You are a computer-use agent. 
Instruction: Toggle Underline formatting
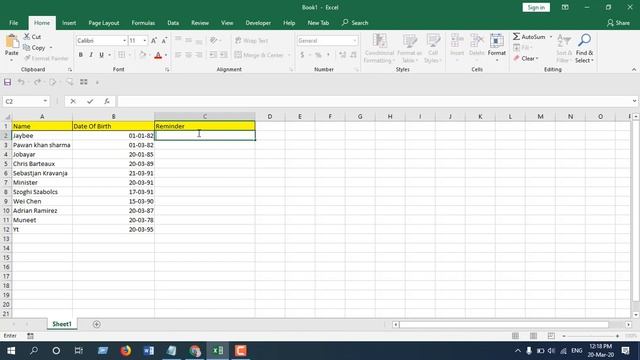click(101, 55)
